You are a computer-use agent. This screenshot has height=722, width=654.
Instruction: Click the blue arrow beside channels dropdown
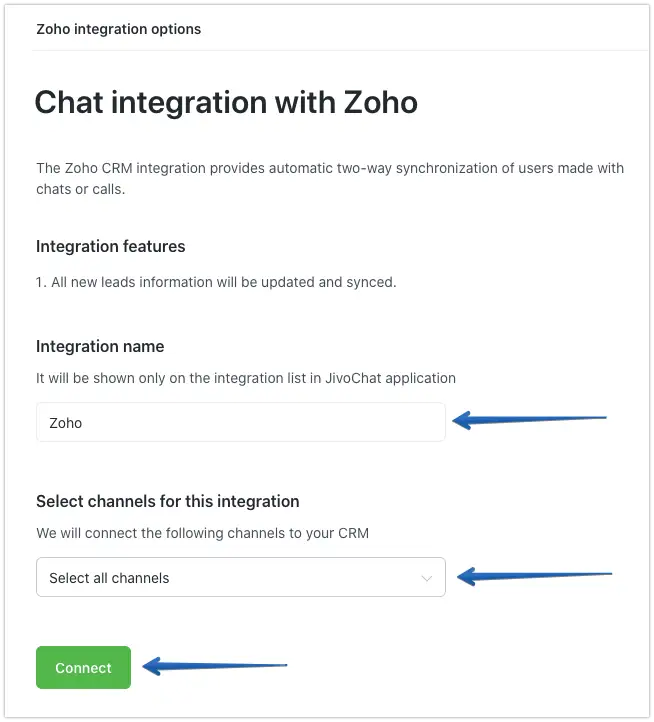point(534,575)
